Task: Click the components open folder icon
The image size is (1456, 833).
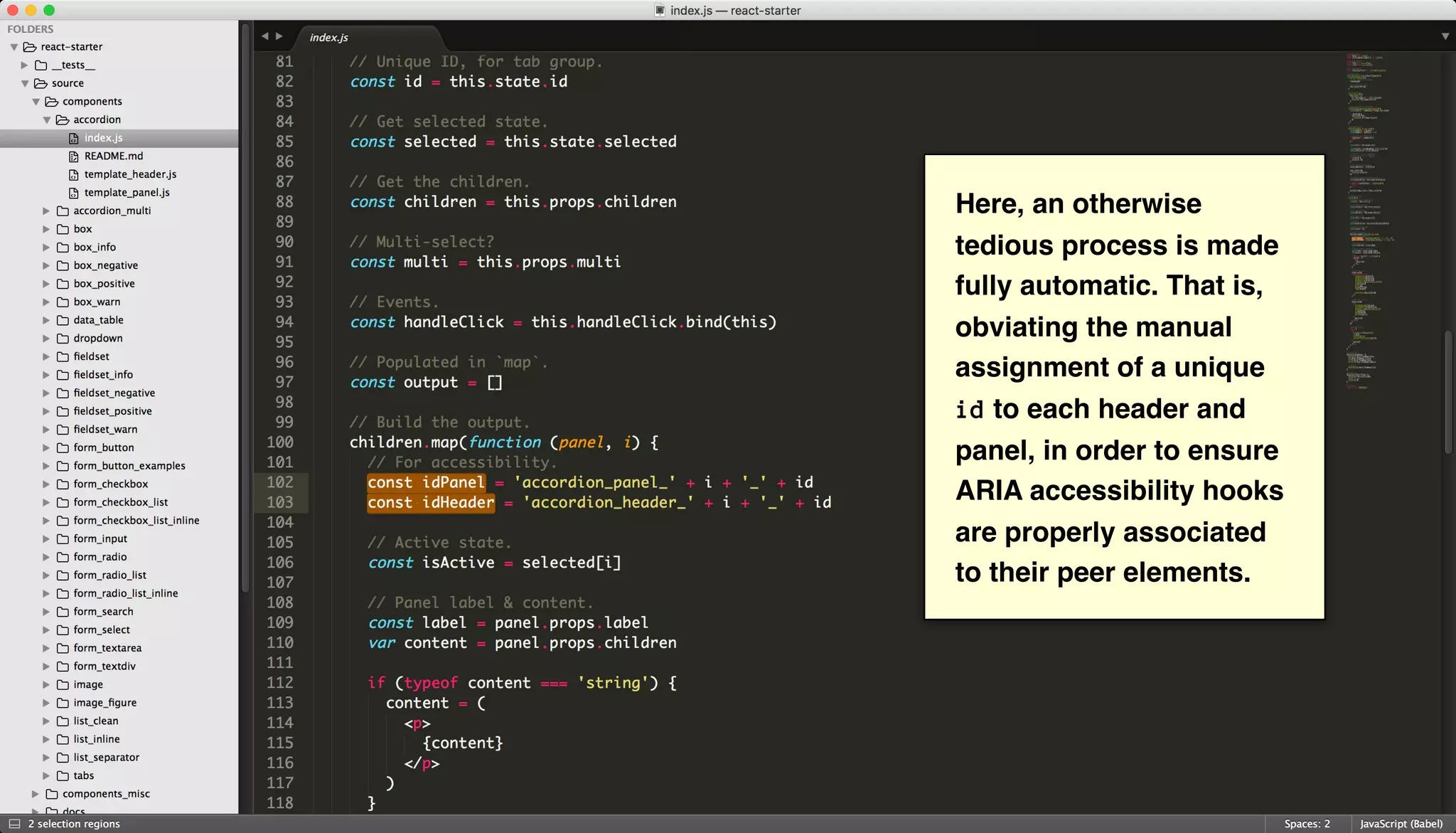Action: pyautogui.click(x=52, y=102)
